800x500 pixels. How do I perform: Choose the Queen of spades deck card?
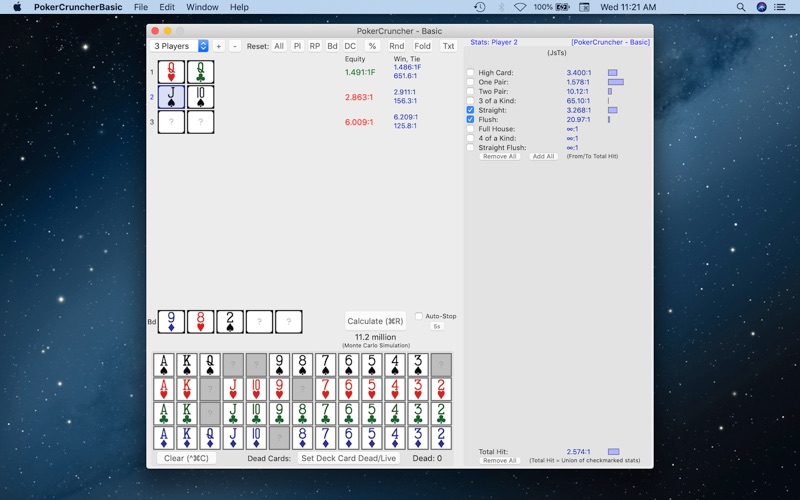click(x=210, y=365)
